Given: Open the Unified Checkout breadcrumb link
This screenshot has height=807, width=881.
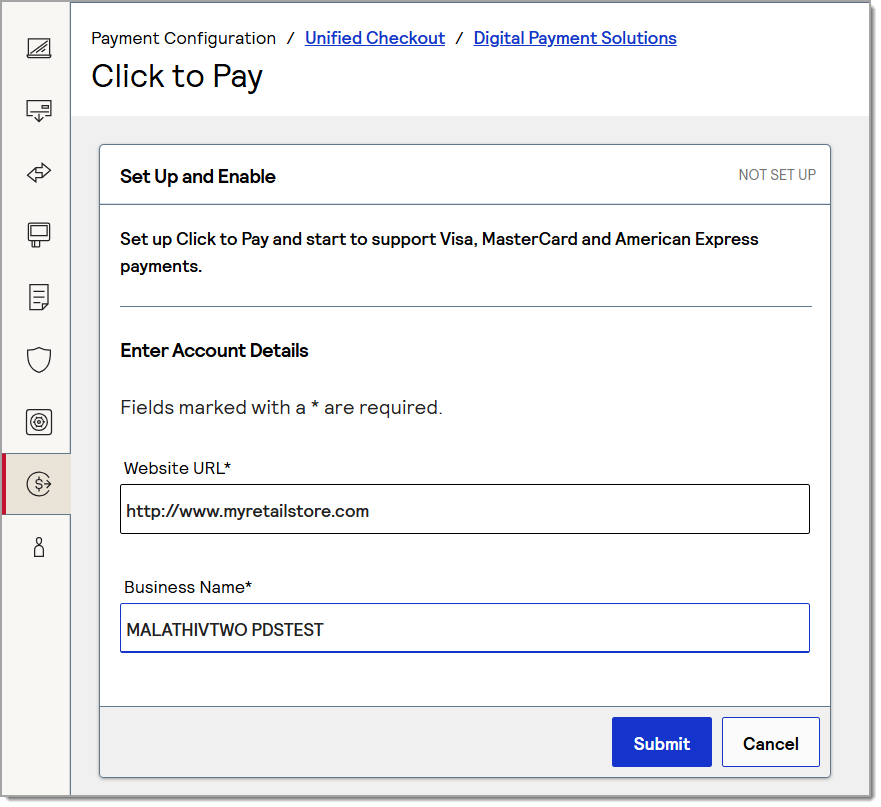Looking at the screenshot, I should pos(374,38).
